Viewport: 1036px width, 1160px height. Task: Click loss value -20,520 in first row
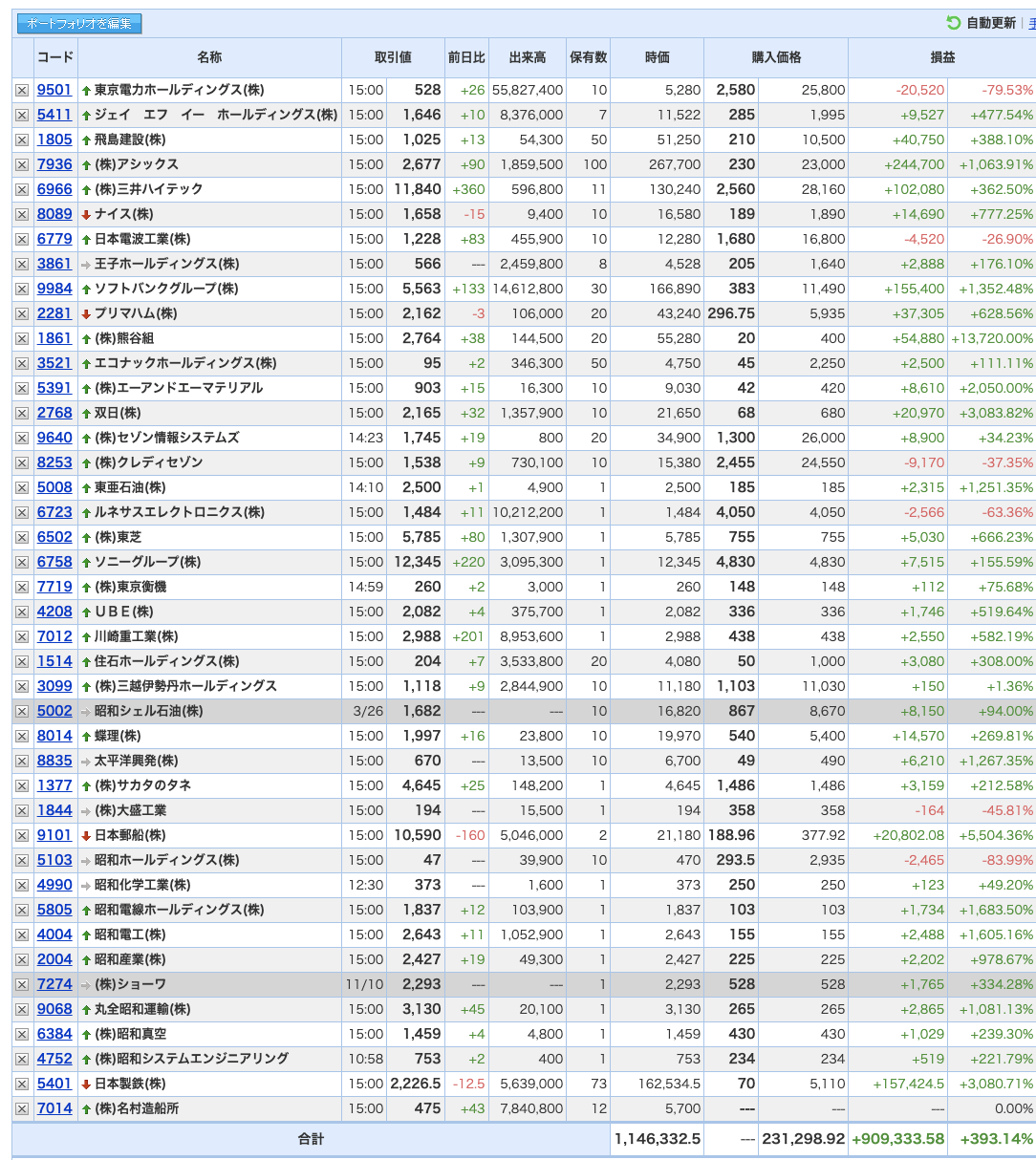coord(920,90)
